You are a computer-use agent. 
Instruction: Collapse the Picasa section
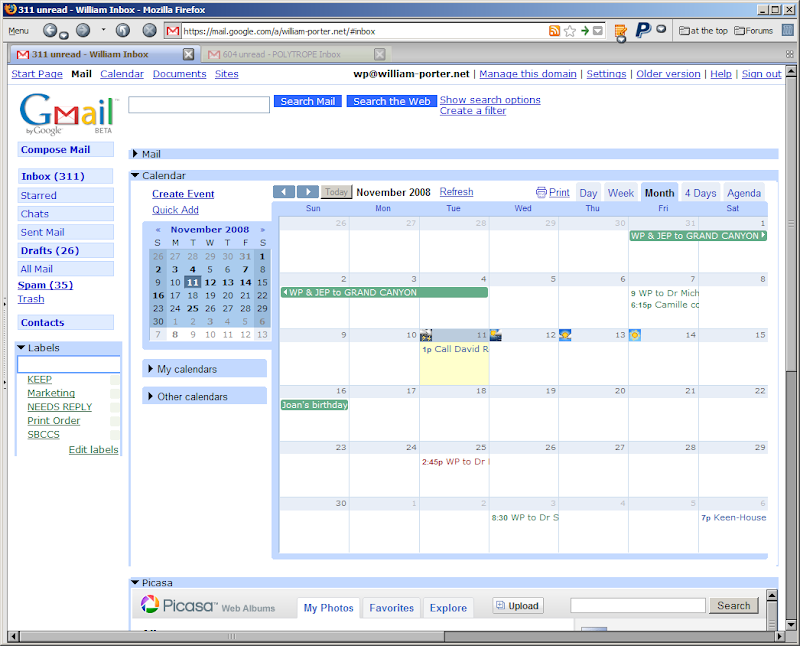click(x=135, y=582)
